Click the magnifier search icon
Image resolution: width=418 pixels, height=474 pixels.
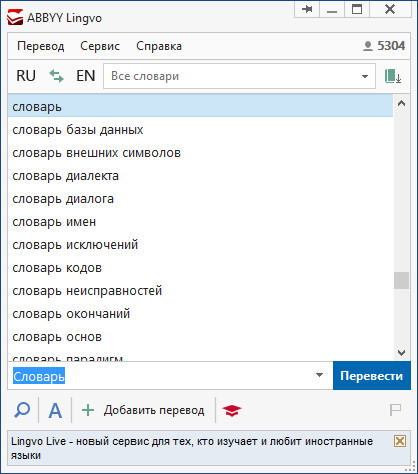22,410
